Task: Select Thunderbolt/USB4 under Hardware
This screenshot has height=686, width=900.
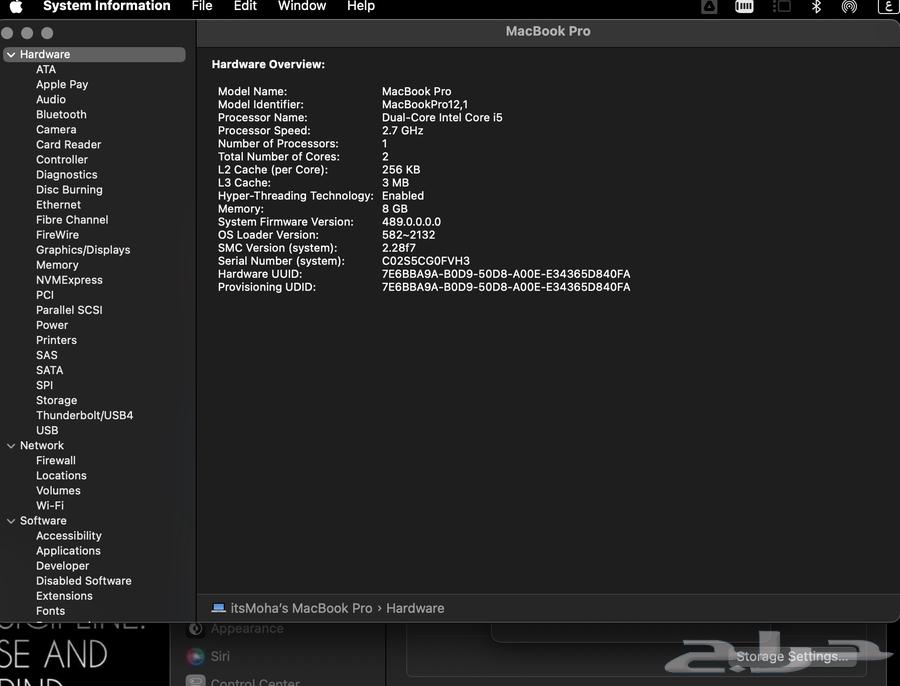Action: pyautogui.click(x=84, y=415)
